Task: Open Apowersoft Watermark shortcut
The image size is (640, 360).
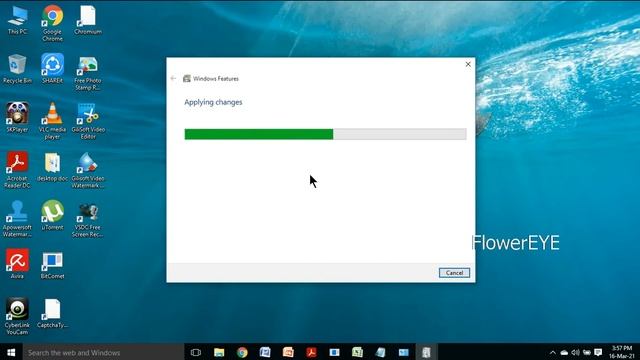Action: [17, 219]
